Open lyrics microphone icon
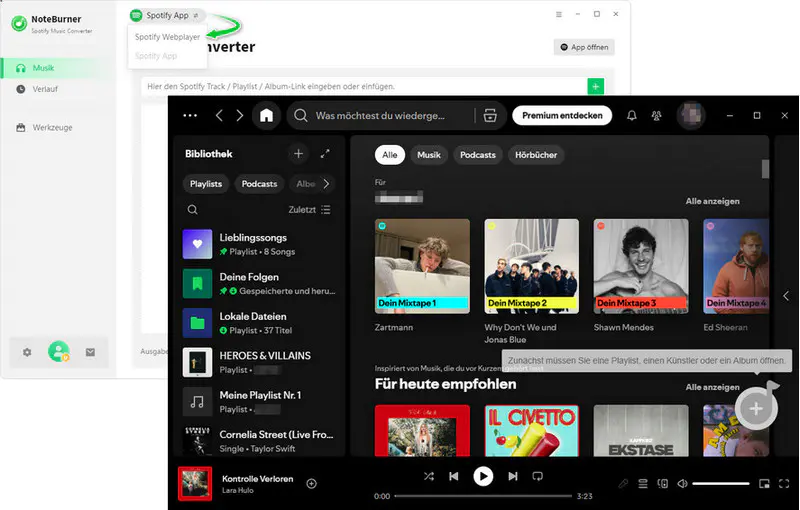The width and height of the screenshot is (800, 510). (623, 483)
